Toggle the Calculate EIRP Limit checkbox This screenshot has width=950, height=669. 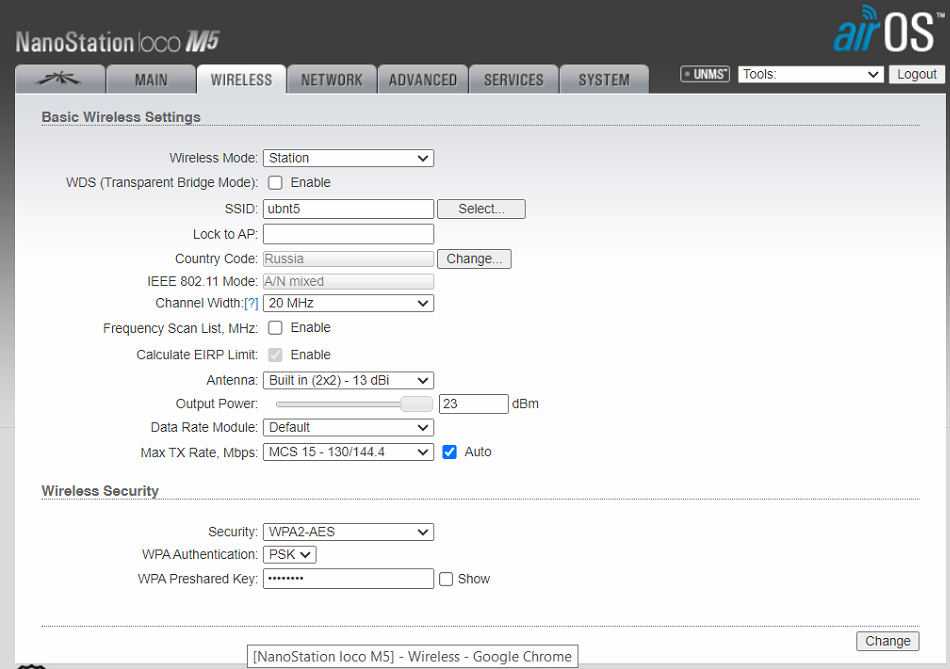tap(275, 355)
